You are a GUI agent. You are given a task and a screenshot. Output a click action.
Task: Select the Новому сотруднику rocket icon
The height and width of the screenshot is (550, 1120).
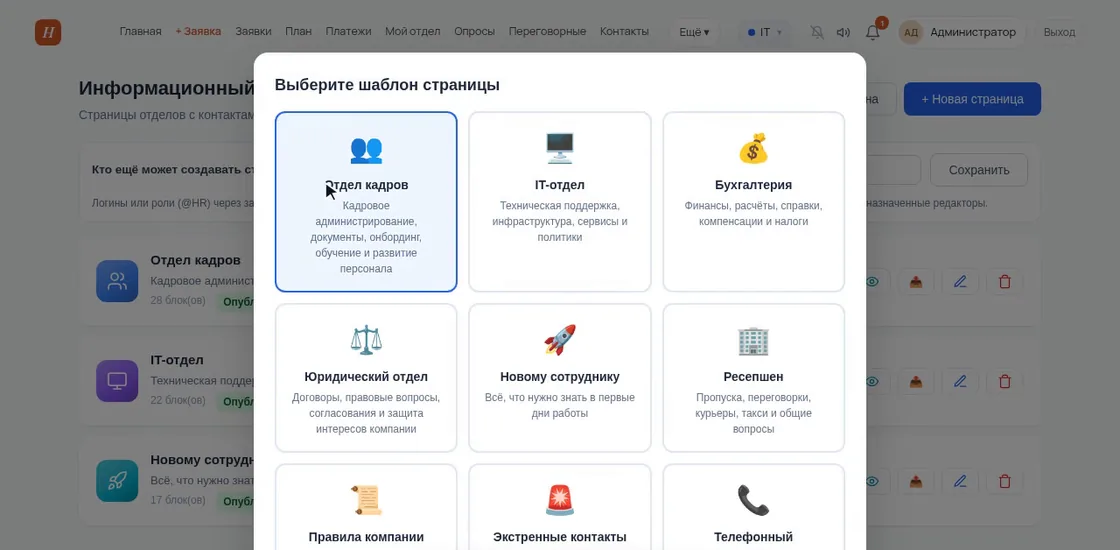[x=560, y=340]
